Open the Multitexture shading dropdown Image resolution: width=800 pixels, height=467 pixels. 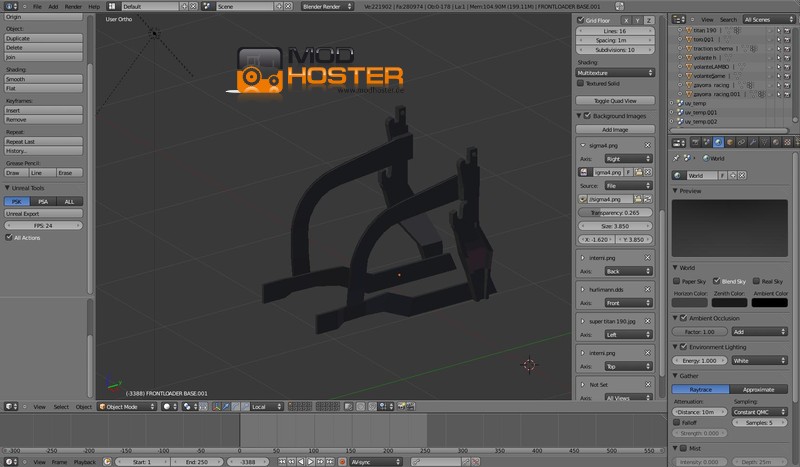[615, 73]
